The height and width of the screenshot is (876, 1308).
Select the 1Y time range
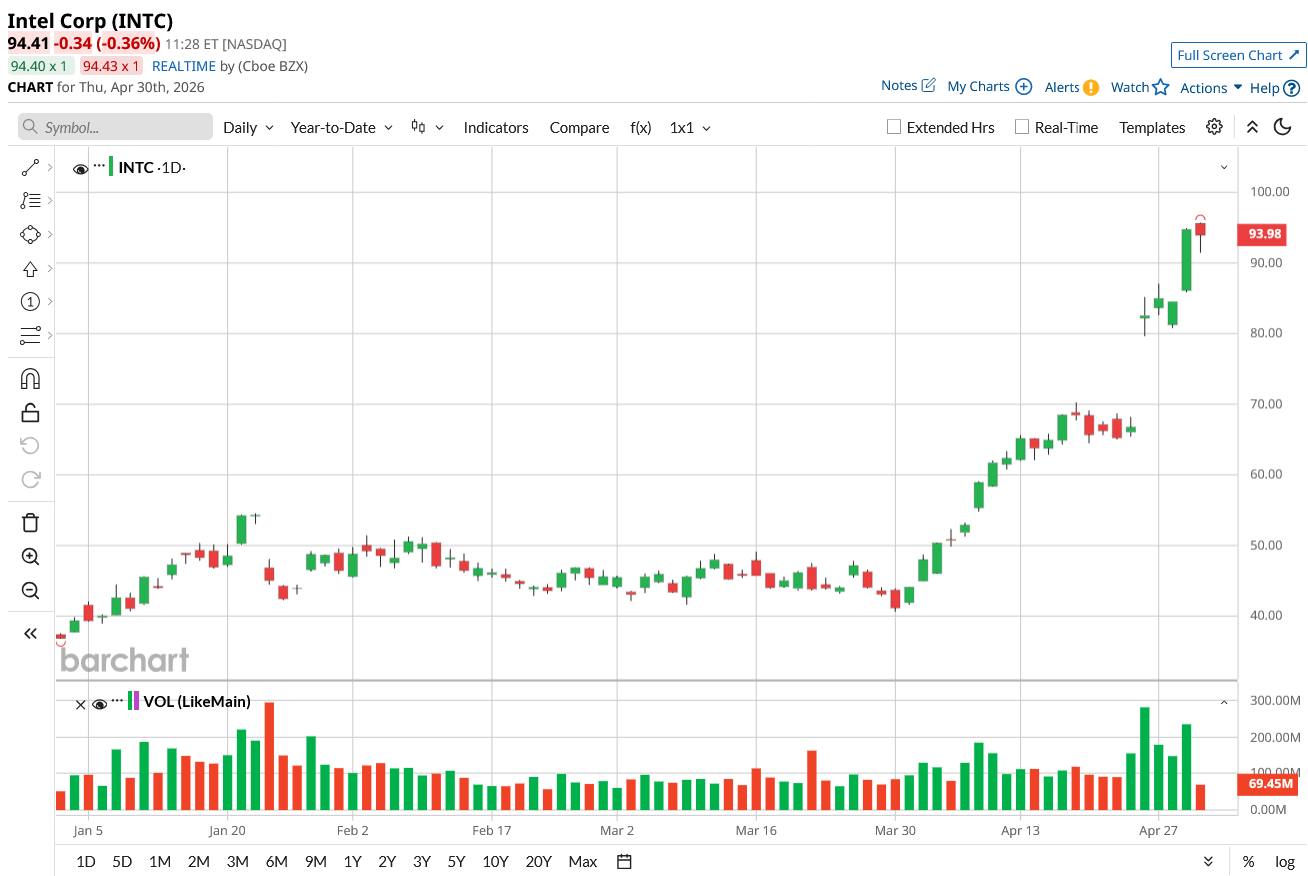click(352, 861)
